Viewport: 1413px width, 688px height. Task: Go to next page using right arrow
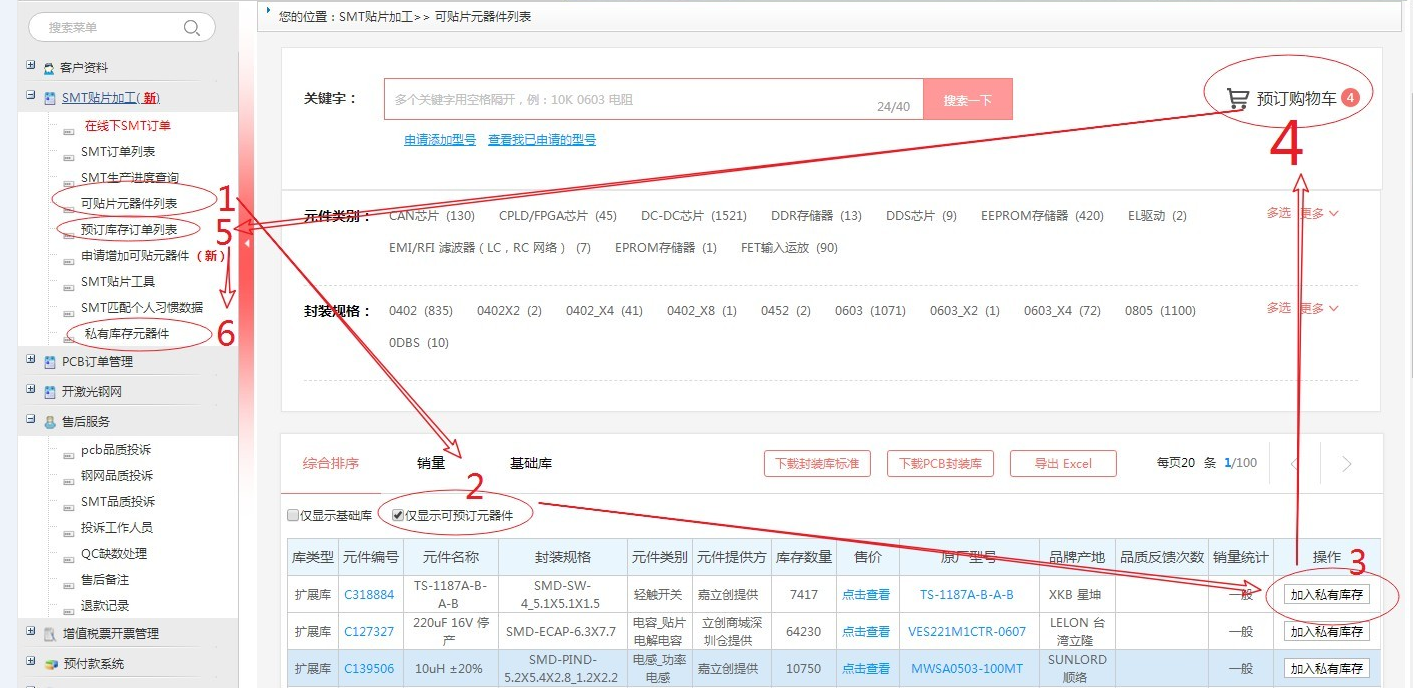tap(1346, 464)
